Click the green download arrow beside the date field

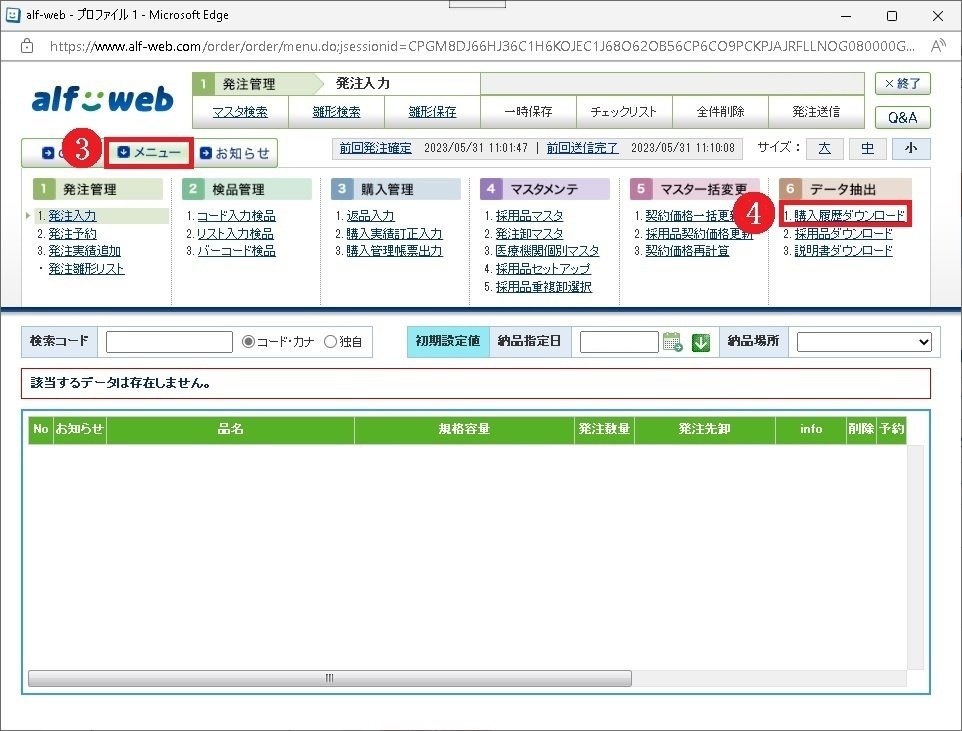click(x=701, y=341)
